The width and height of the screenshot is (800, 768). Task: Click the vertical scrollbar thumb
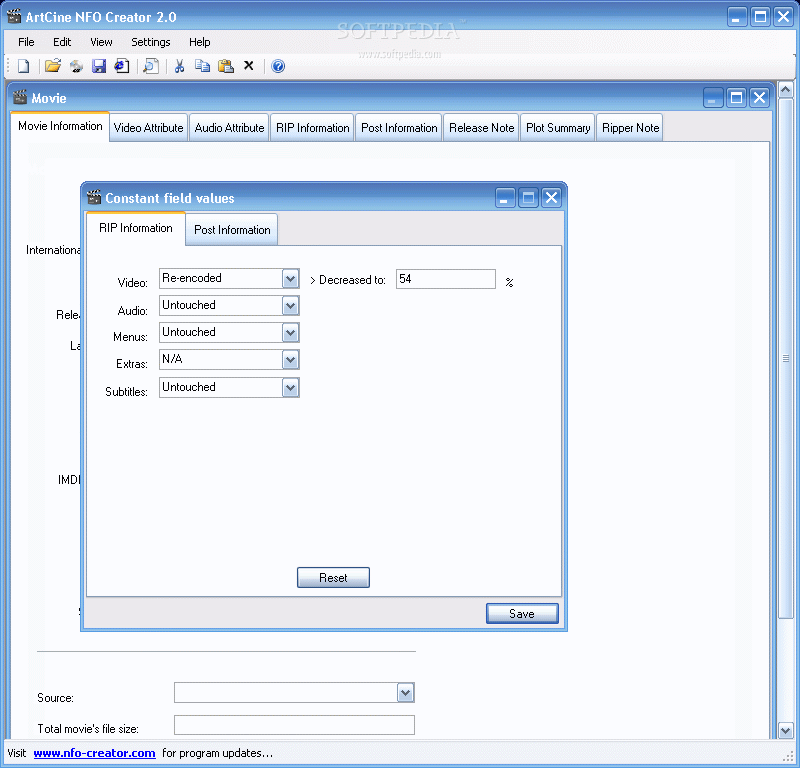pos(786,359)
